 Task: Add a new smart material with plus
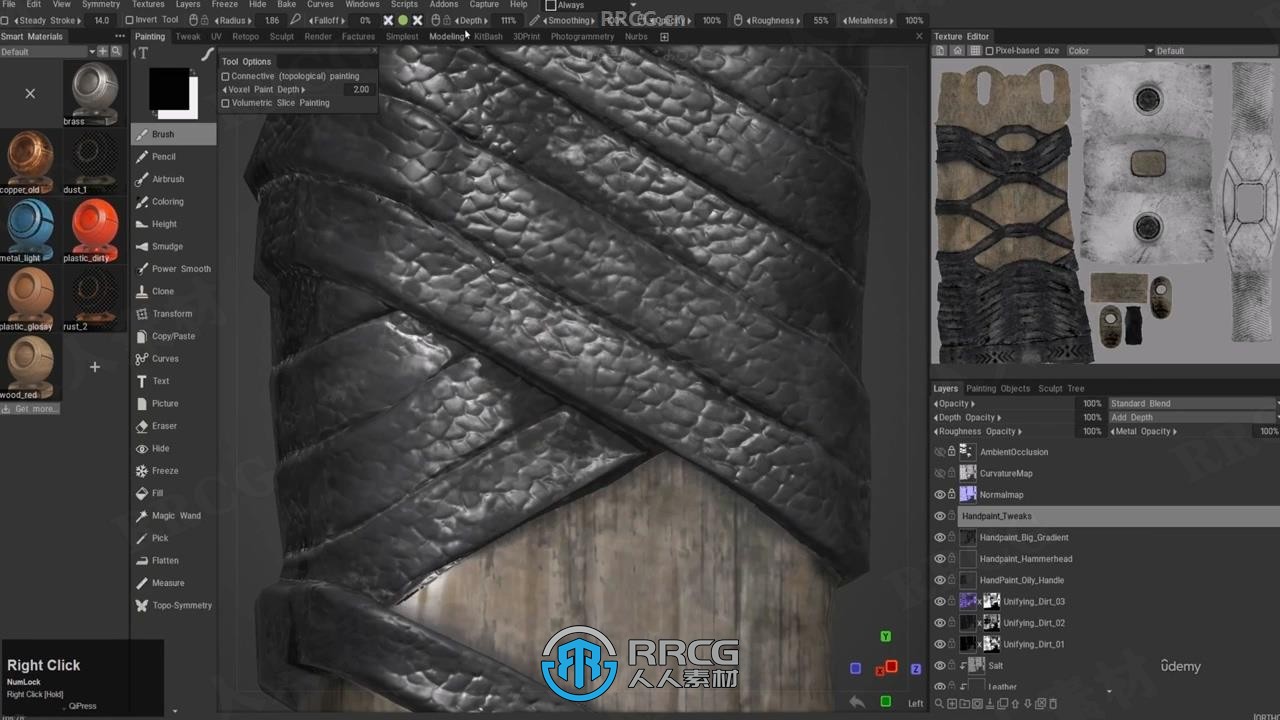[95, 367]
